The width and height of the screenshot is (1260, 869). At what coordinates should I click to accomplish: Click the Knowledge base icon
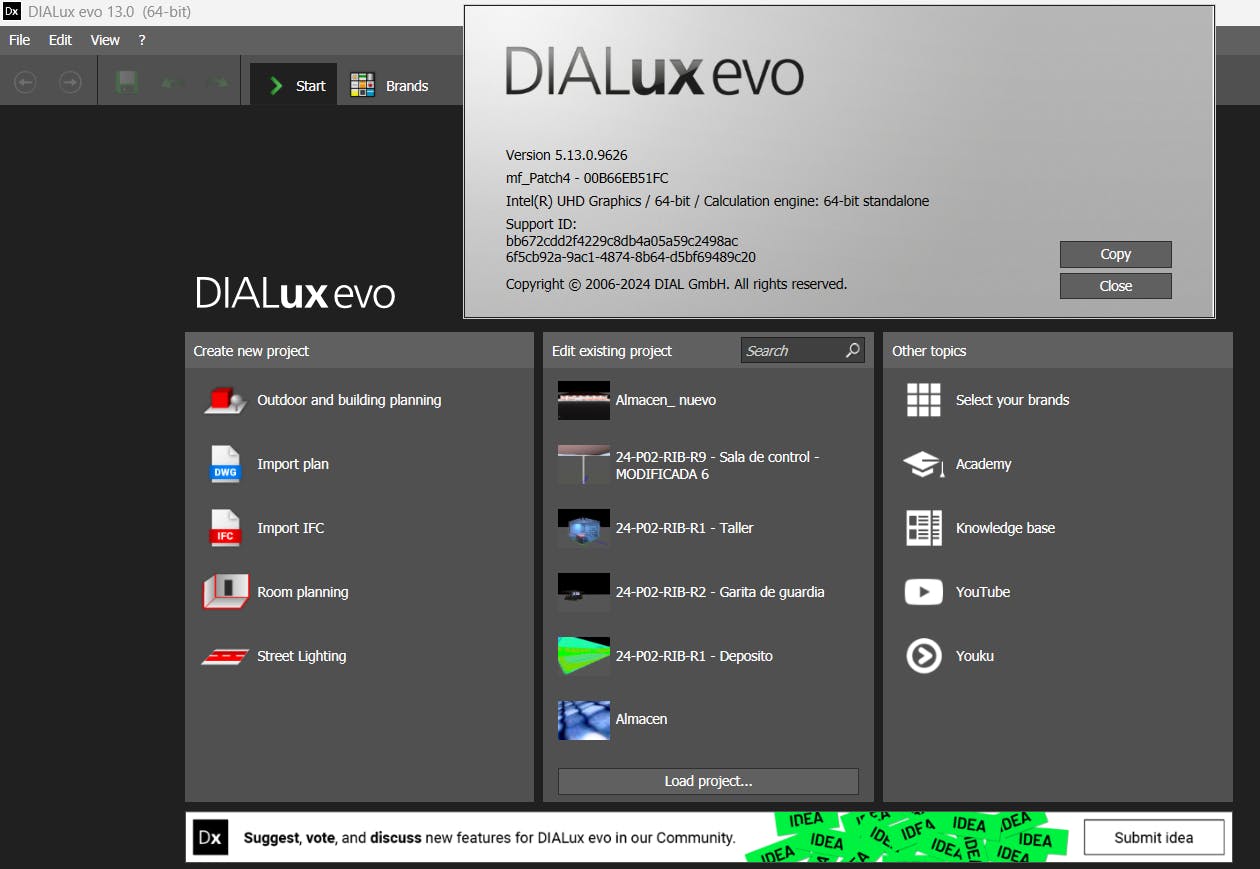pos(924,528)
